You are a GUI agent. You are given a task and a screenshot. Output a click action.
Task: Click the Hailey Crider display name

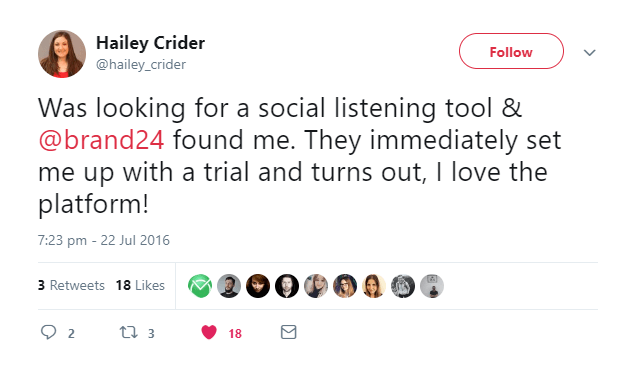pyautogui.click(x=150, y=43)
